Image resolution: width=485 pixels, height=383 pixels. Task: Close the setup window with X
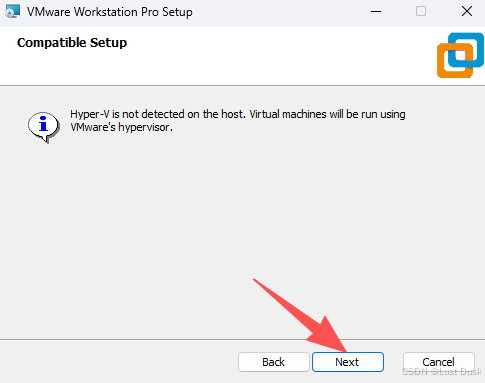[x=467, y=12]
